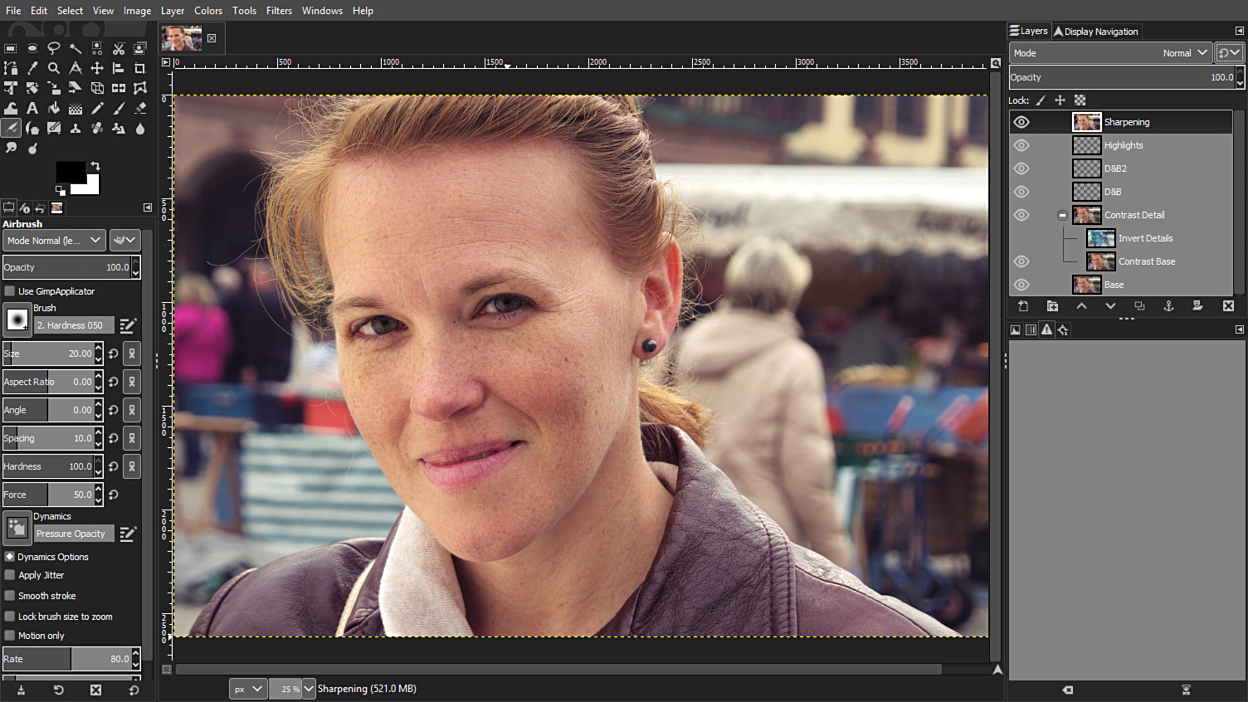Delete layer using the X icon
The height and width of the screenshot is (702, 1248).
pos(1228,306)
